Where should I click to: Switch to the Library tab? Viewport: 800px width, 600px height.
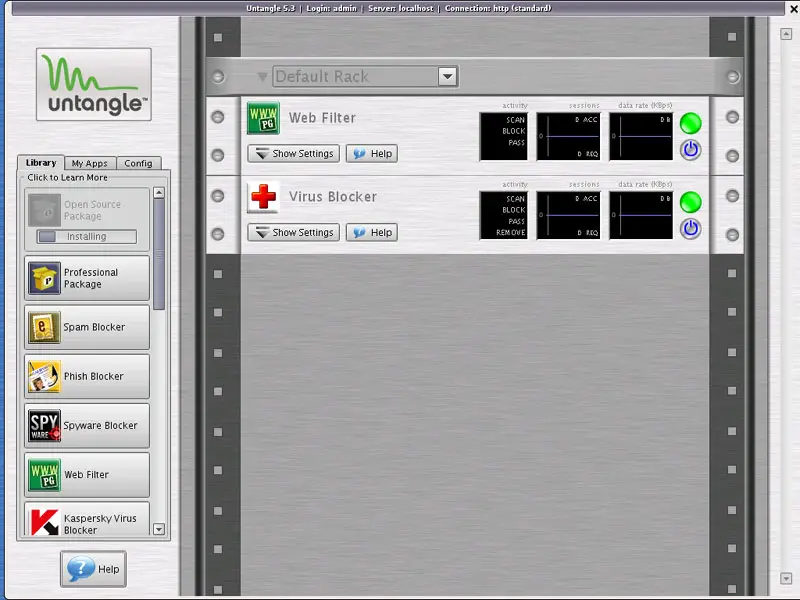[x=41, y=163]
